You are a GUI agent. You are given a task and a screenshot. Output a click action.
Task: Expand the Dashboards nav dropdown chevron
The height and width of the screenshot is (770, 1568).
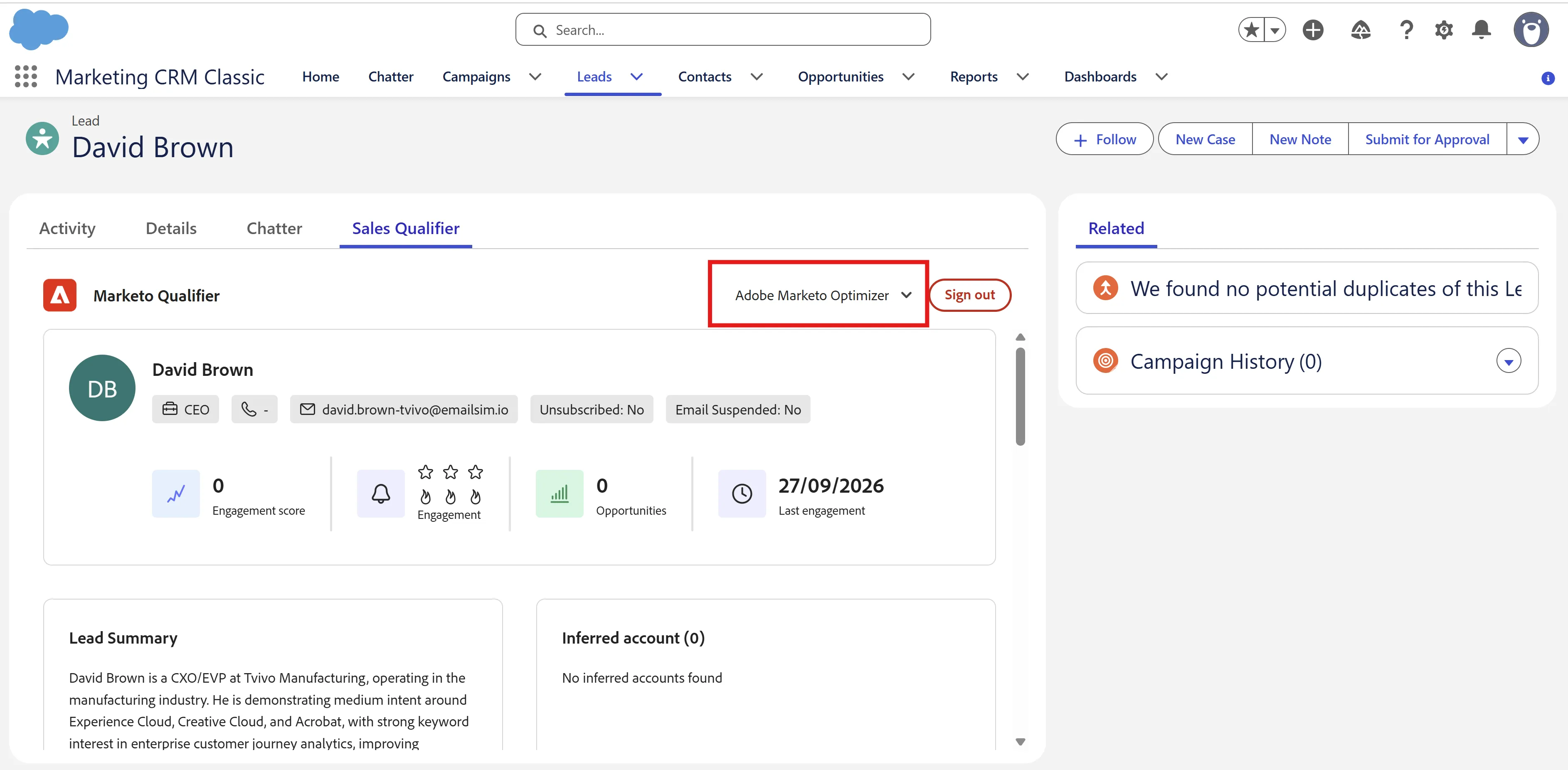pos(1161,77)
